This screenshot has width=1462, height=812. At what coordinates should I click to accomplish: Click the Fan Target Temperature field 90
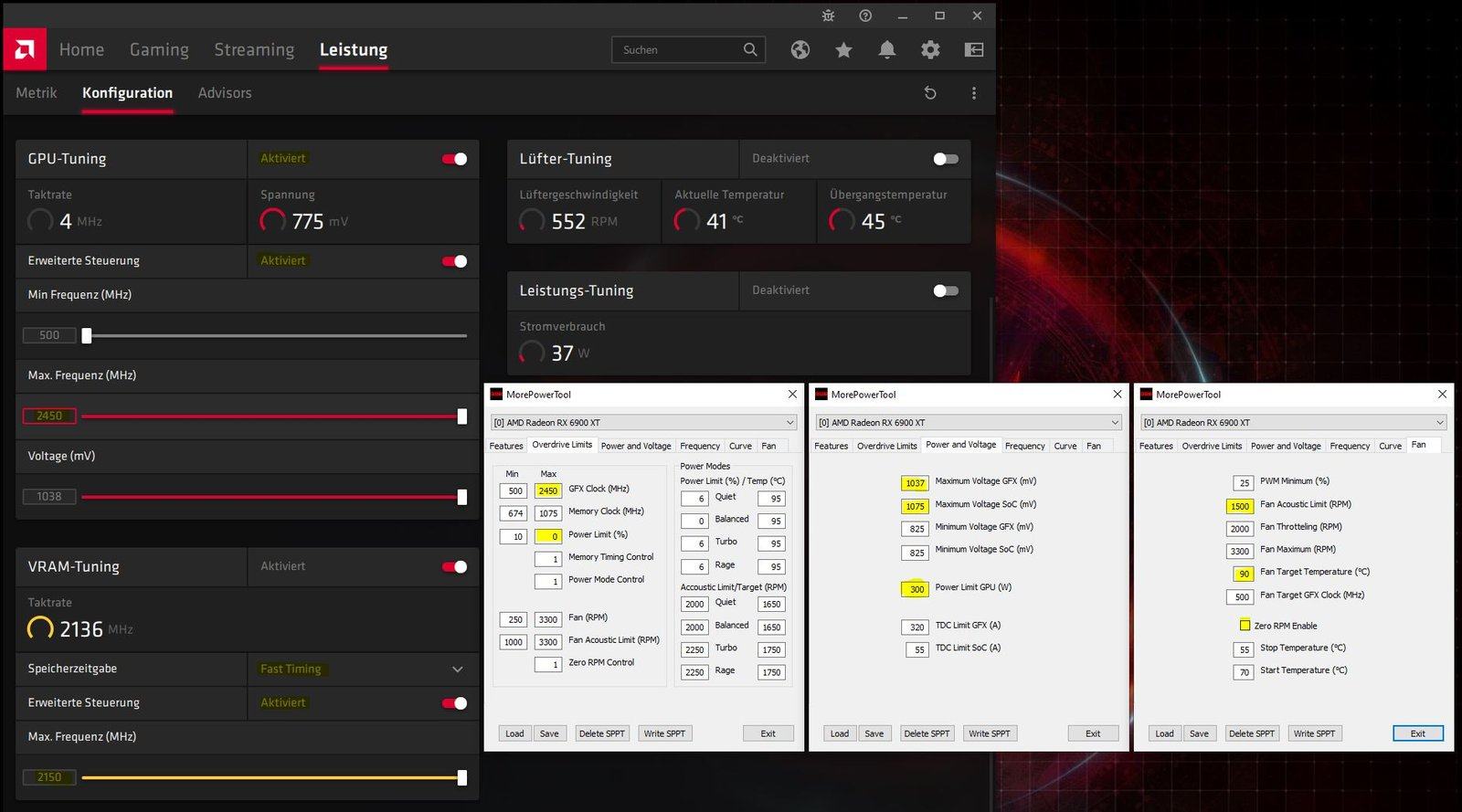[1244, 574]
